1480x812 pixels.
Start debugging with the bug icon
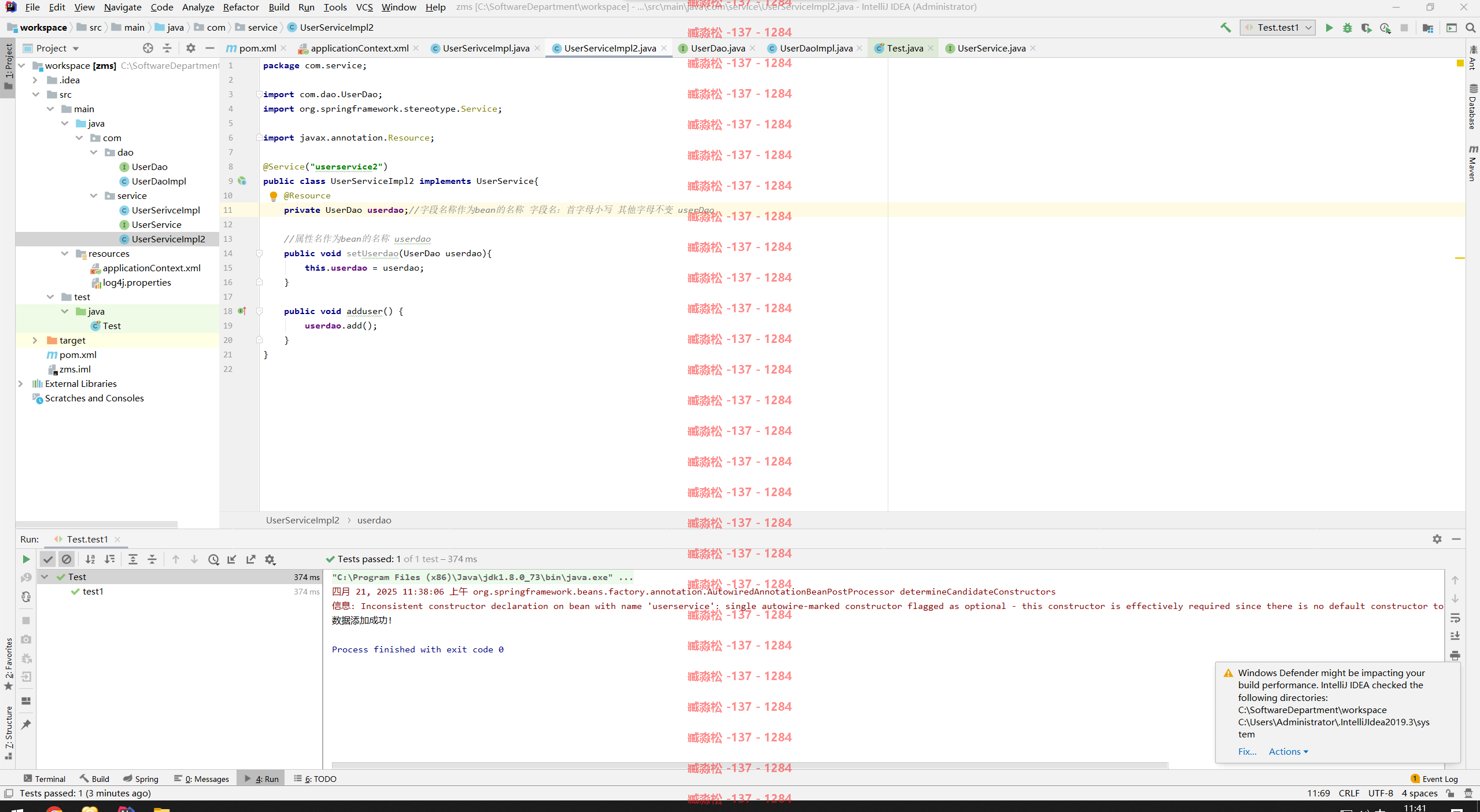click(x=1348, y=27)
